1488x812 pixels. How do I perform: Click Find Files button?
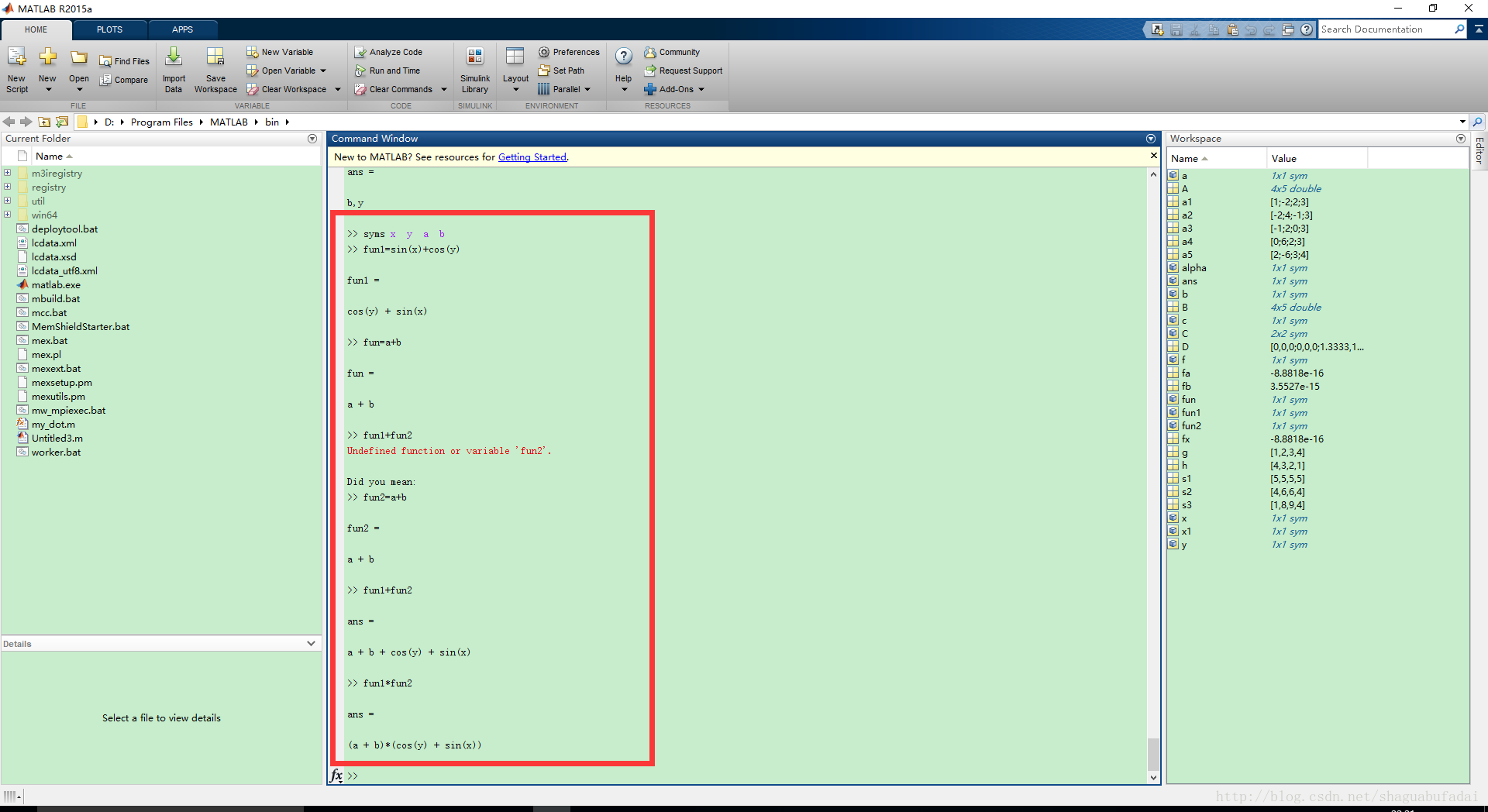point(124,61)
